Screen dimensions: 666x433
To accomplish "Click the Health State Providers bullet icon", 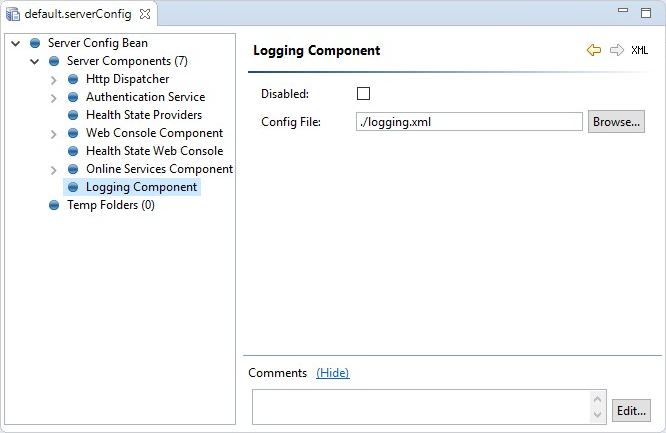I will point(73,115).
